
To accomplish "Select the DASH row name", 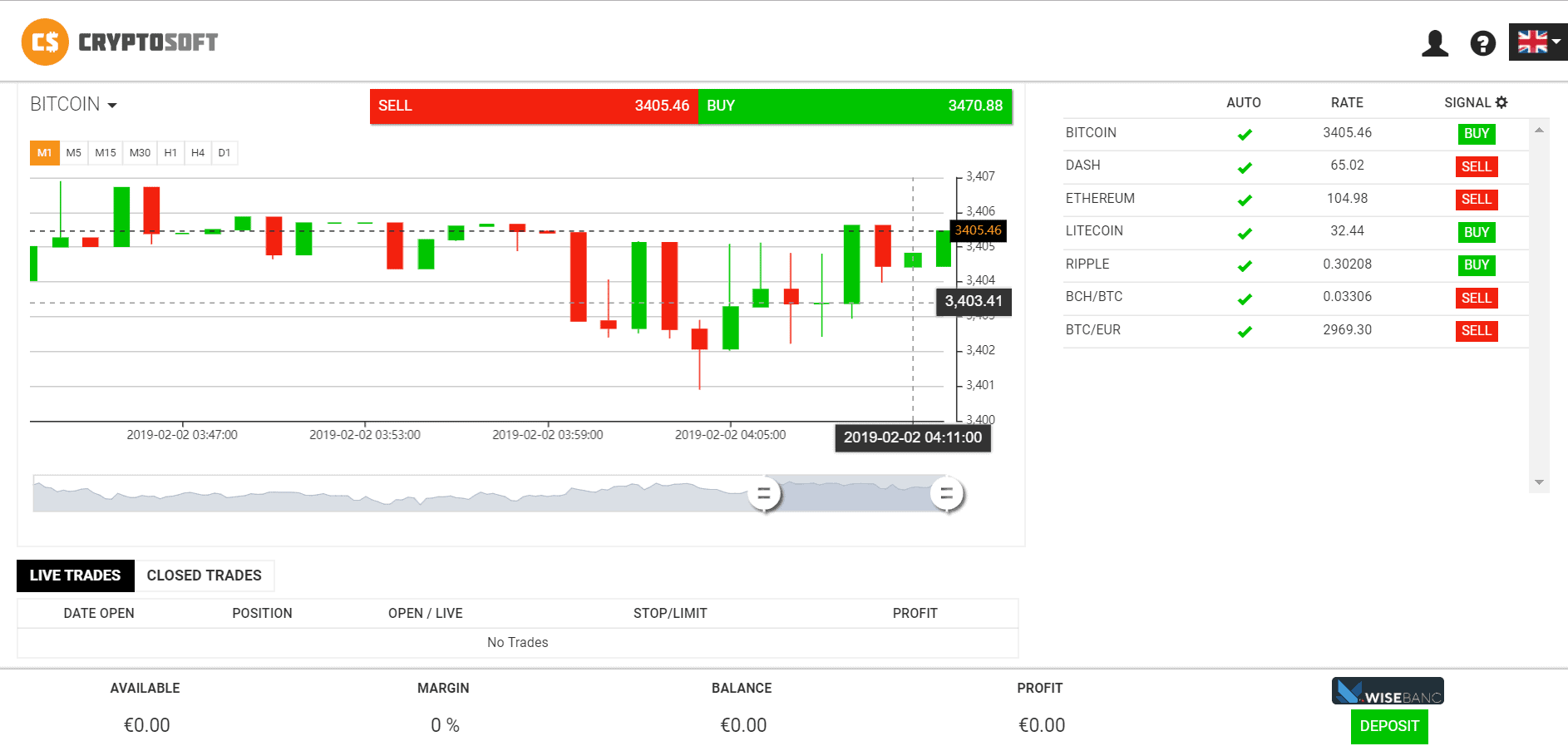I will coord(1083,166).
